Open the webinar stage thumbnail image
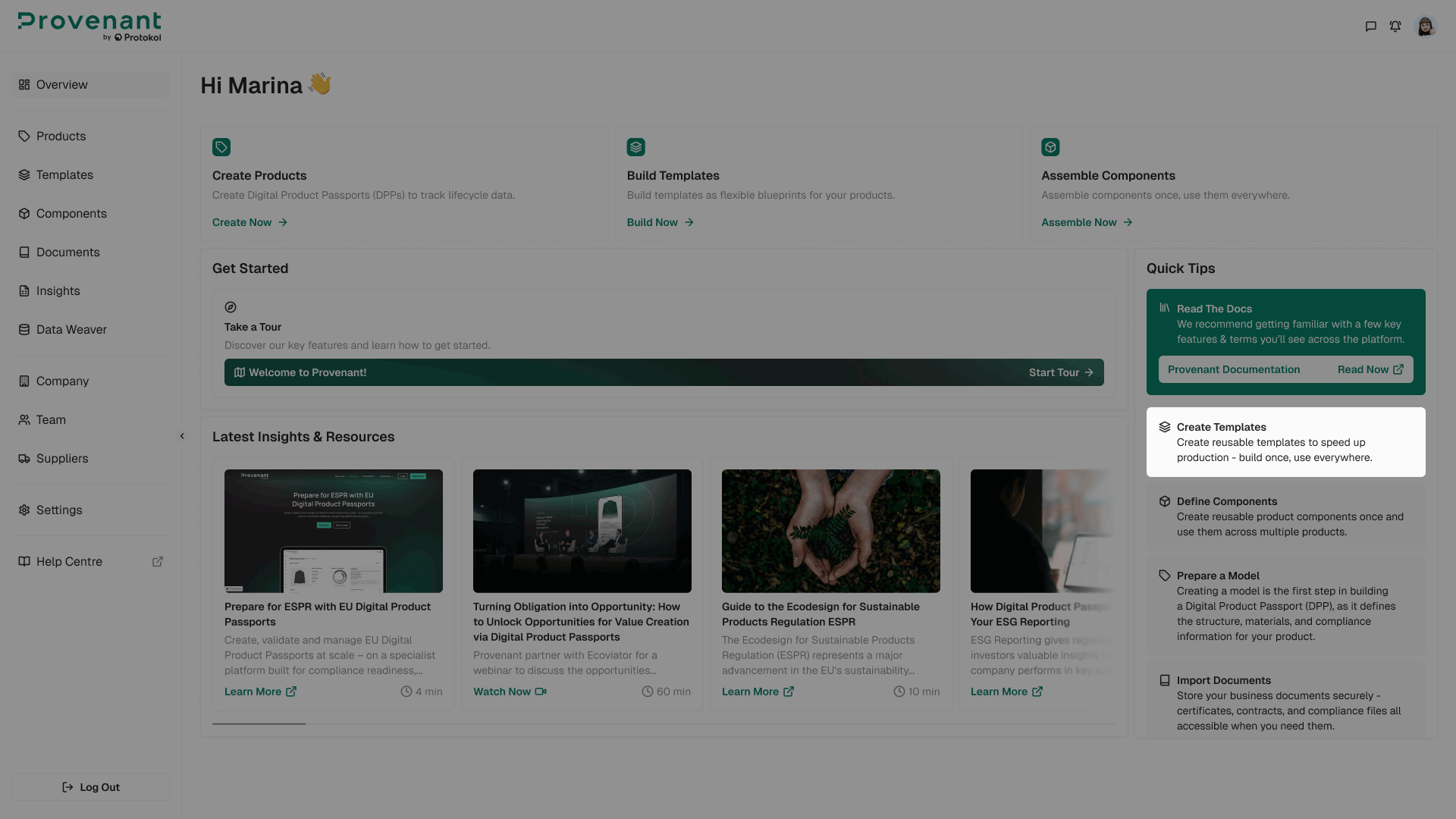The image size is (1456, 819). click(582, 531)
